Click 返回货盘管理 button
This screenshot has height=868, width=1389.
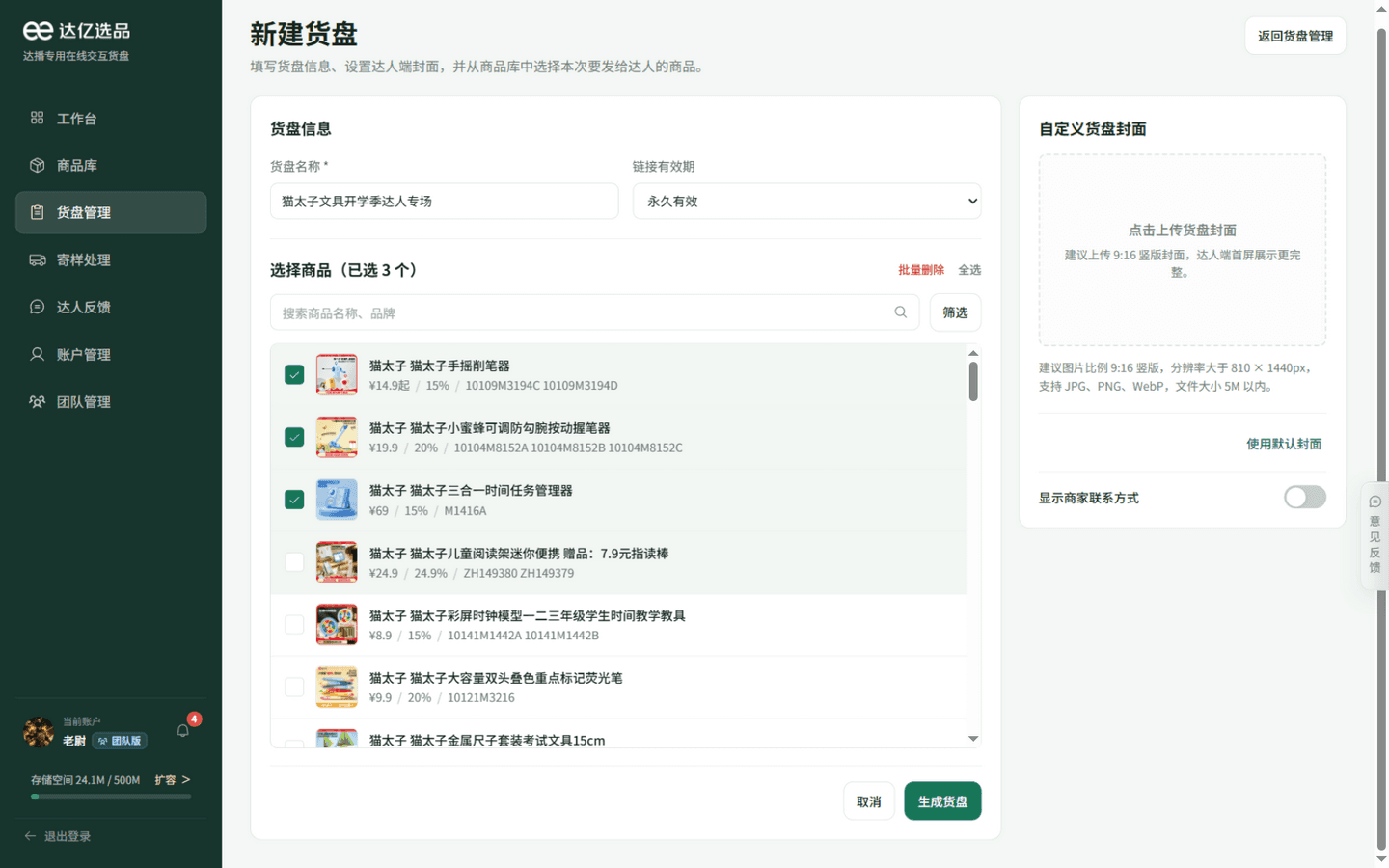1295,36
